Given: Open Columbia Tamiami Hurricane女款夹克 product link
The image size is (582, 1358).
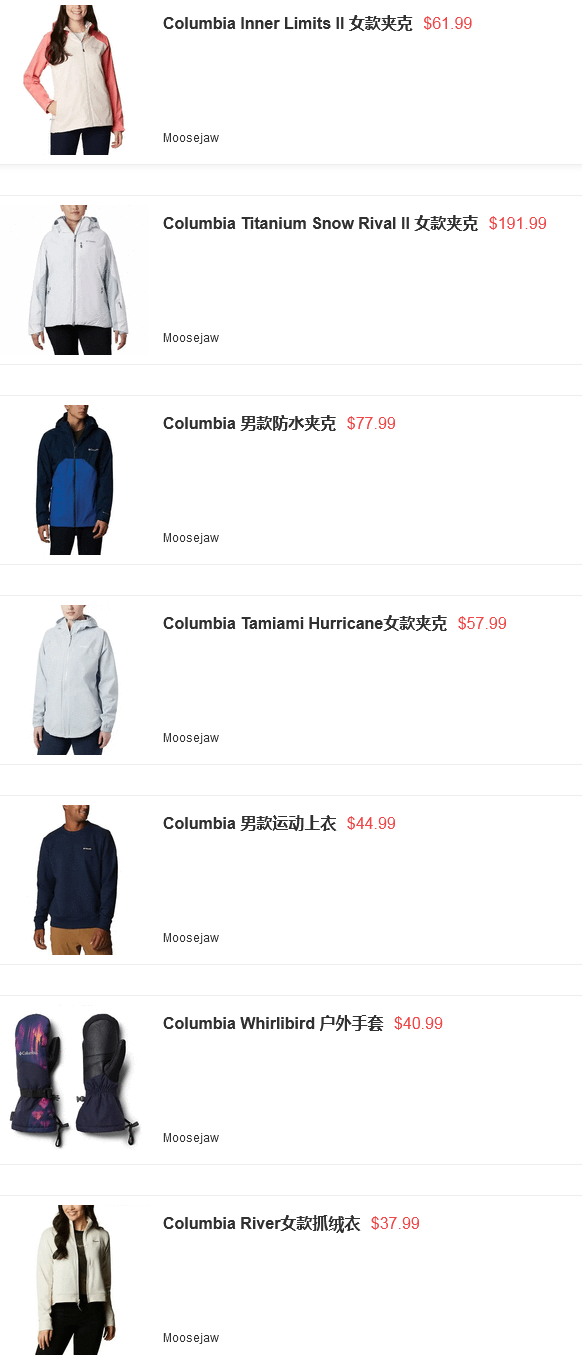Looking at the screenshot, I should pos(305,623).
